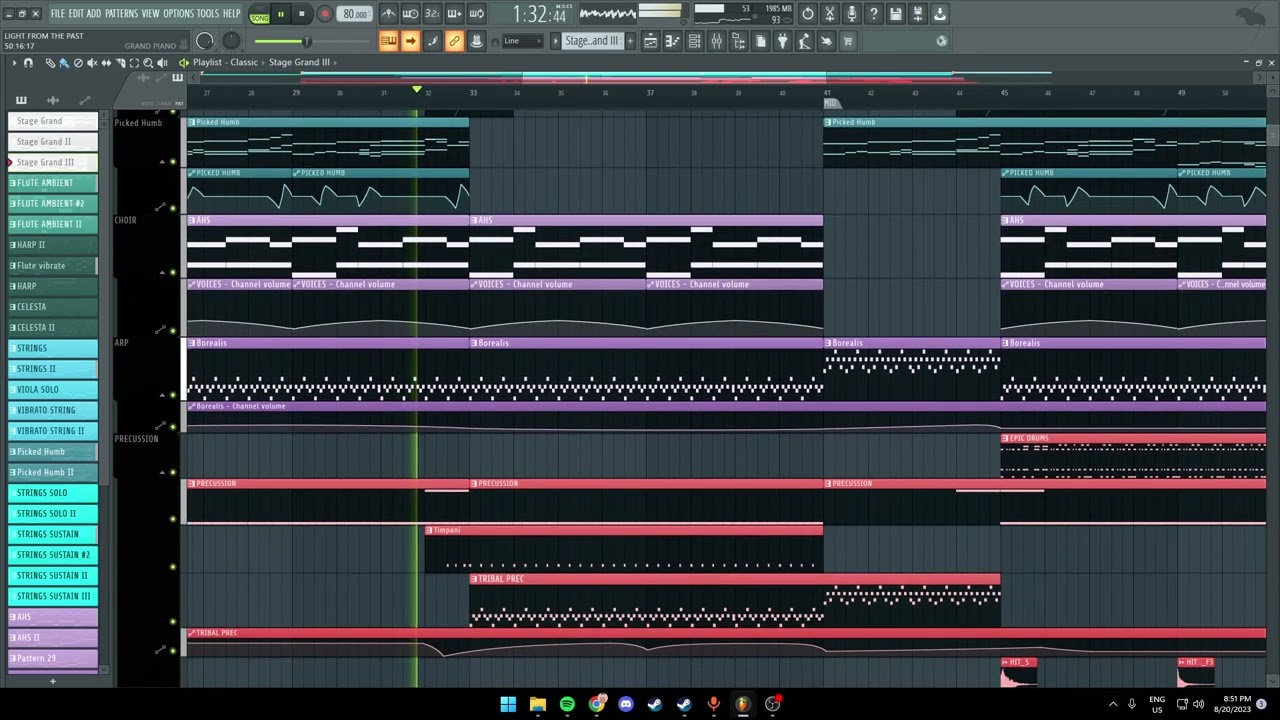The width and height of the screenshot is (1280, 720).
Task: Select the Draw pencil tool in the playlist toolbar
Action: (x=50, y=63)
